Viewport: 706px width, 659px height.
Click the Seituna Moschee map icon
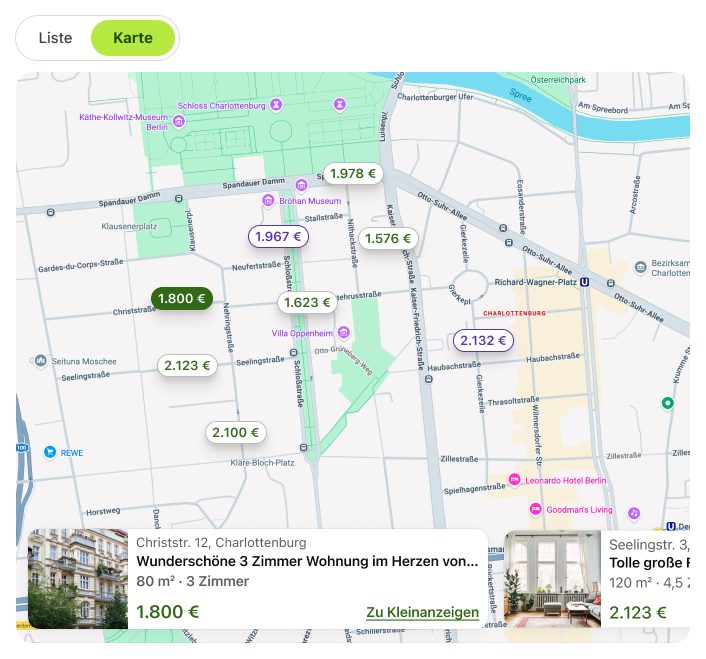click(x=40, y=360)
